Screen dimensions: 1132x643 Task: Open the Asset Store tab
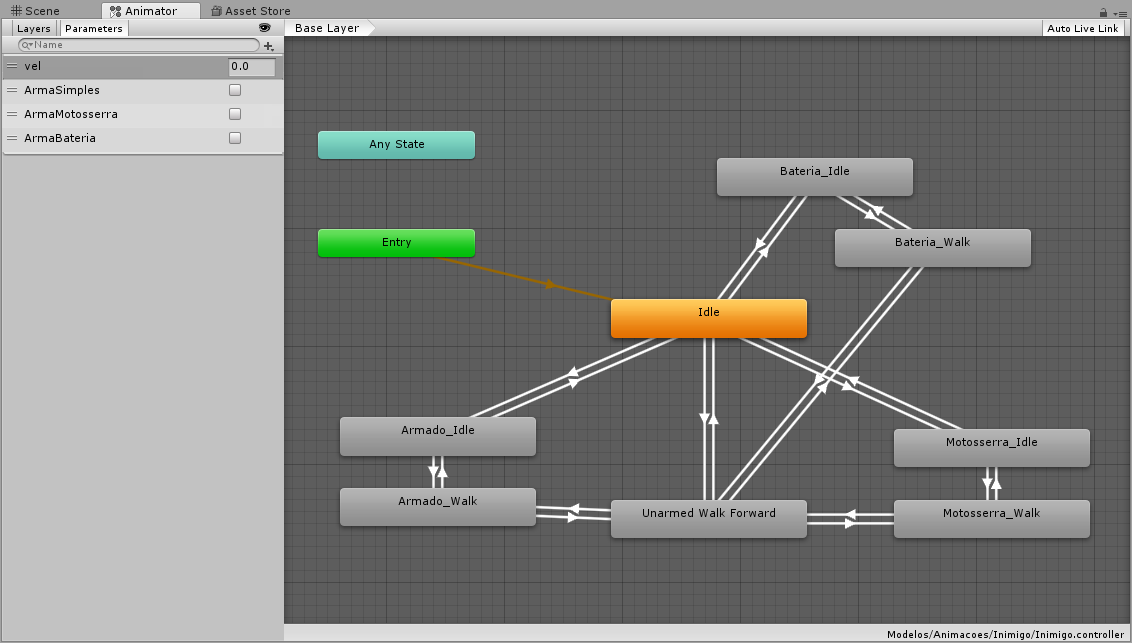pyautogui.click(x=251, y=11)
